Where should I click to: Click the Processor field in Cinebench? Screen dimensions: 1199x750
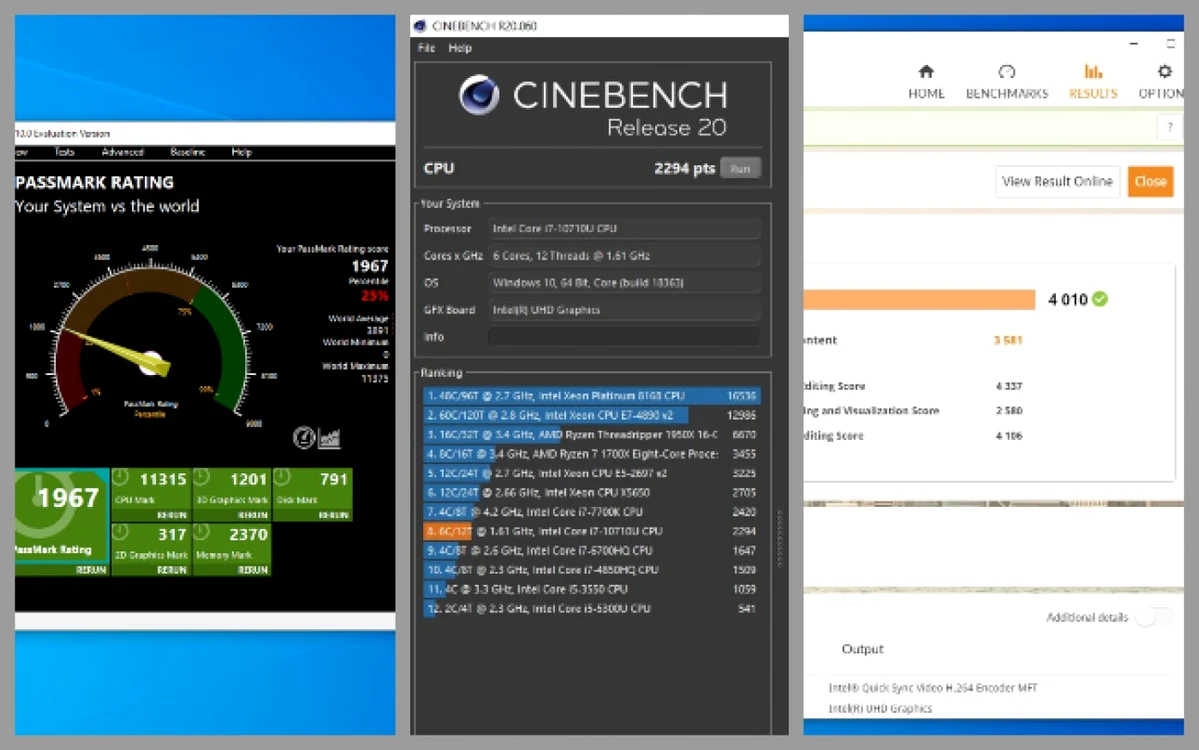(624, 229)
